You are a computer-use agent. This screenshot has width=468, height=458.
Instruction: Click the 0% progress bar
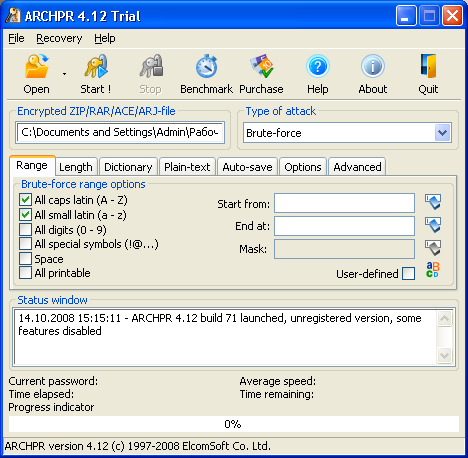tap(234, 424)
